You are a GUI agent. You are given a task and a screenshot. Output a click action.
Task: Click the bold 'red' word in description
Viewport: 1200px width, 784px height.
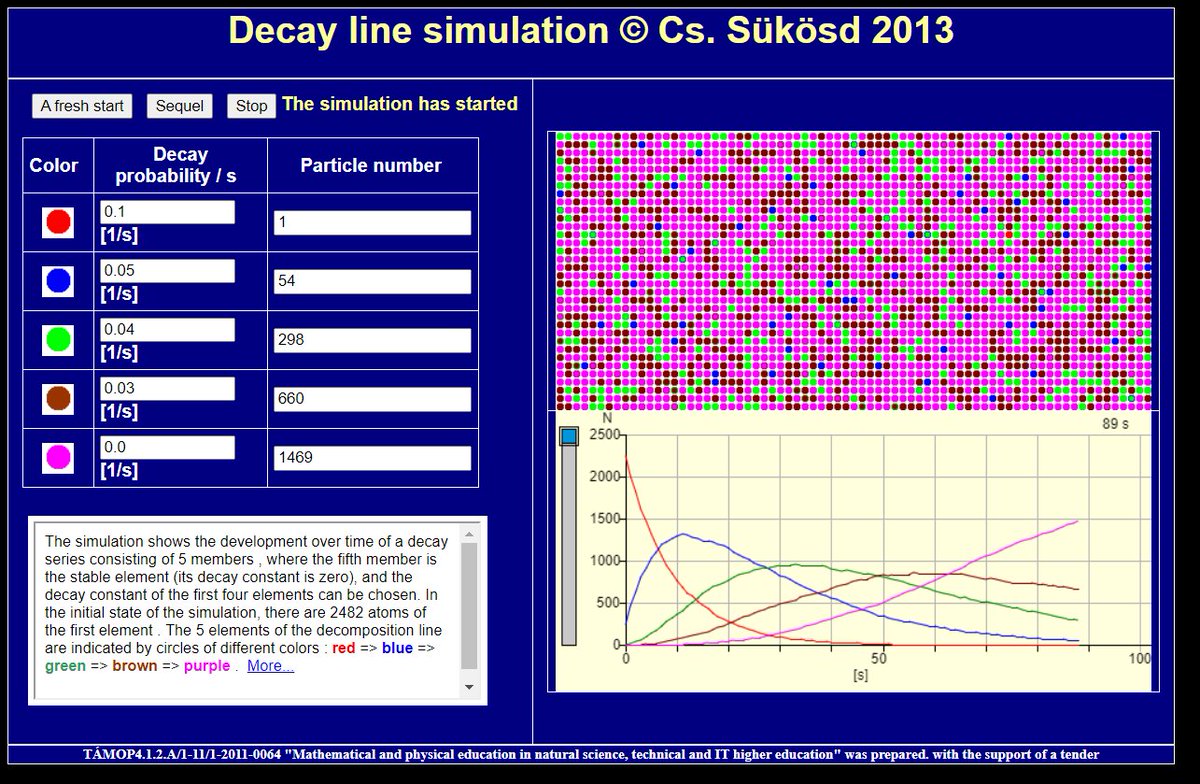(x=343, y=648)
